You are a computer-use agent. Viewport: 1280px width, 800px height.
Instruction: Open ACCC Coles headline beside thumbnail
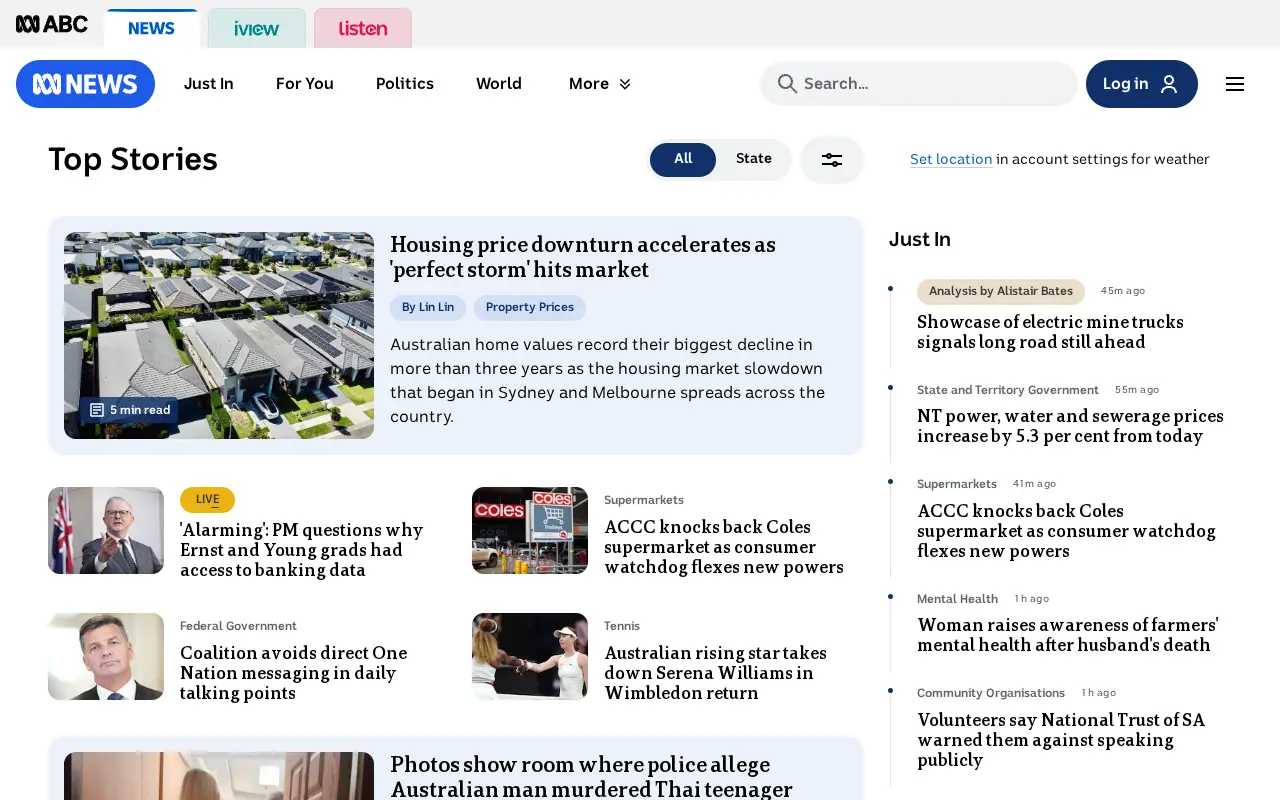724,547
